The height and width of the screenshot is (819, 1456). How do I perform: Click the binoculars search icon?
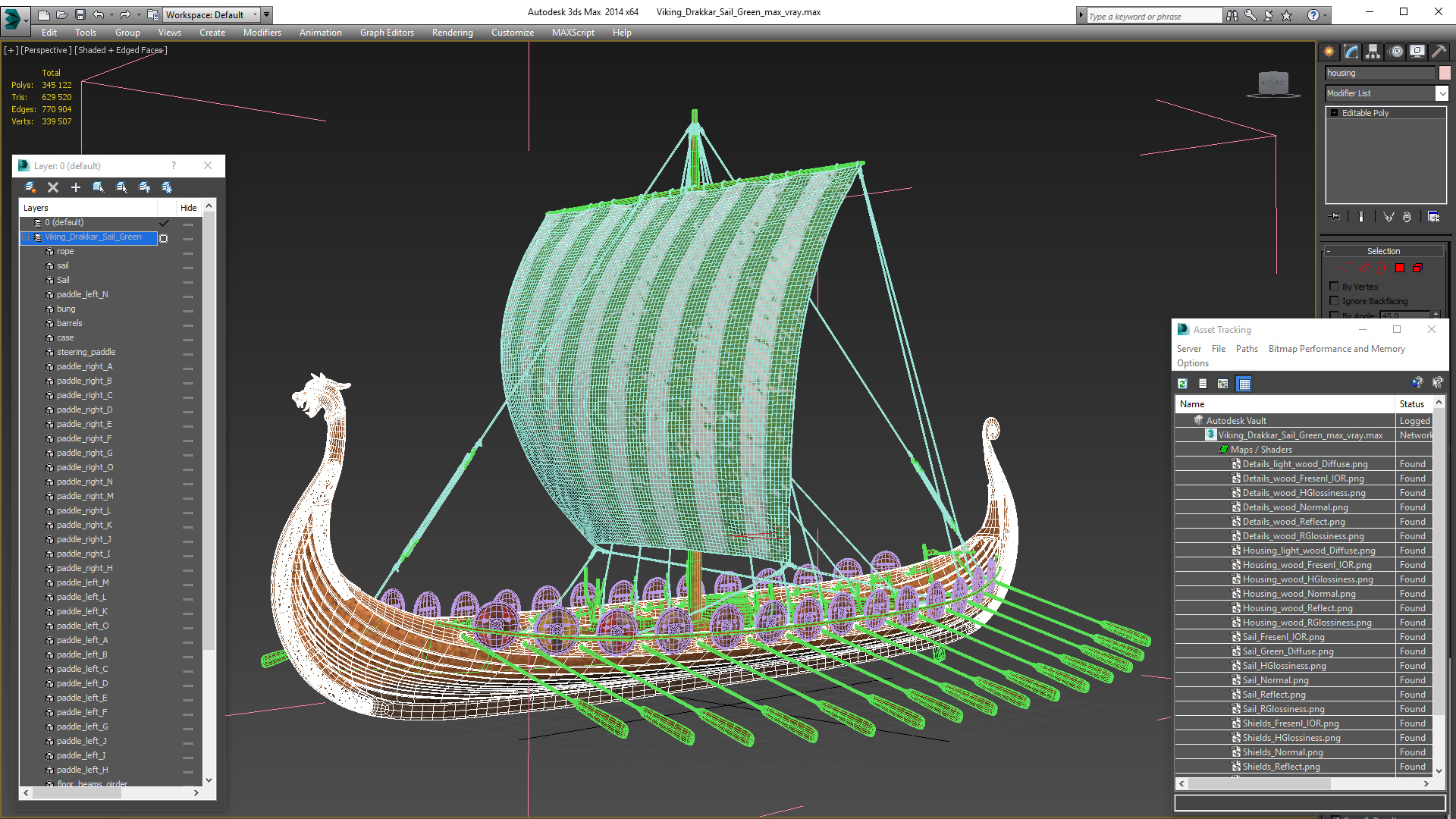1232,15
